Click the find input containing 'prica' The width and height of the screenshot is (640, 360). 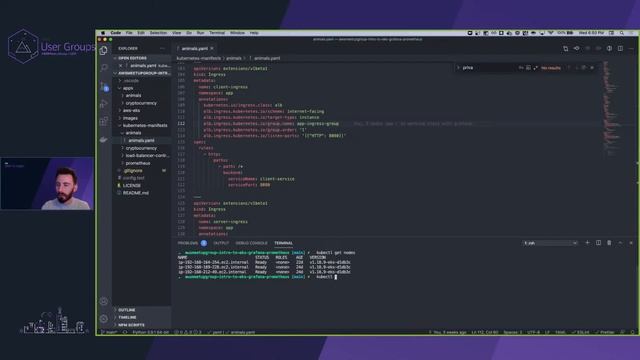click(489, 68)
